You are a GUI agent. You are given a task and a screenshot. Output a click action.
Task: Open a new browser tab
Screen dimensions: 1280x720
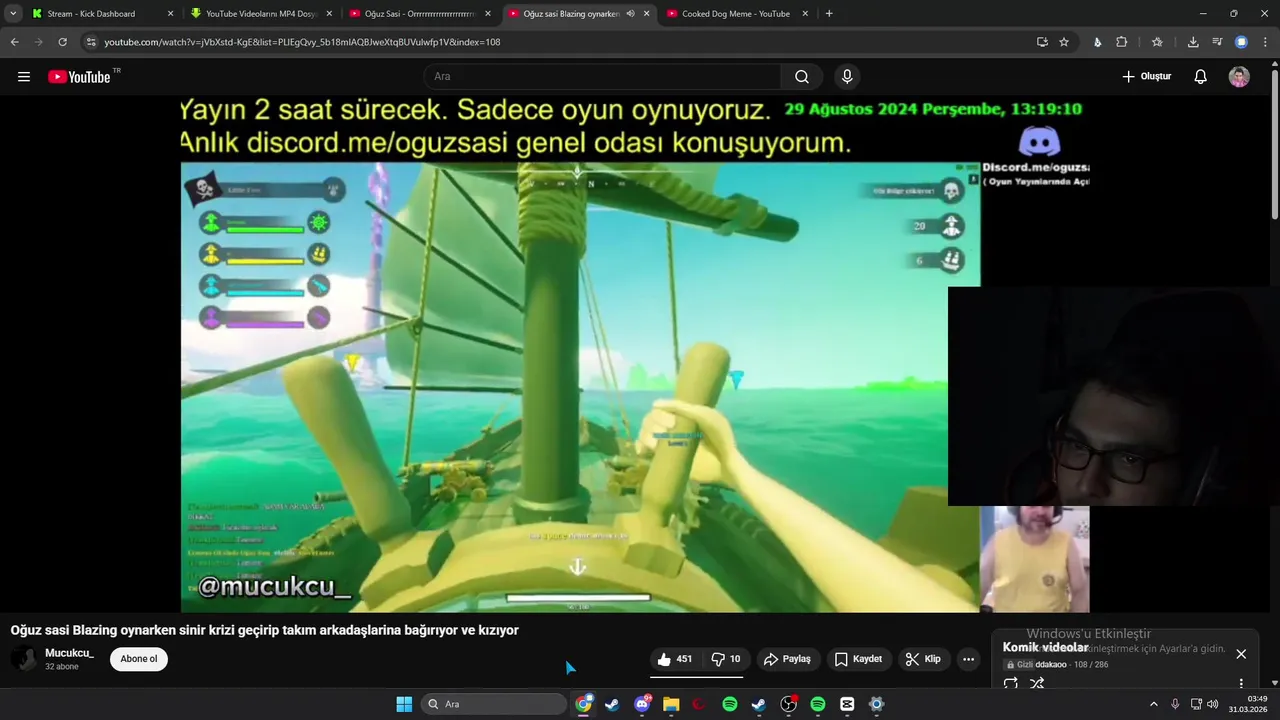829,14
